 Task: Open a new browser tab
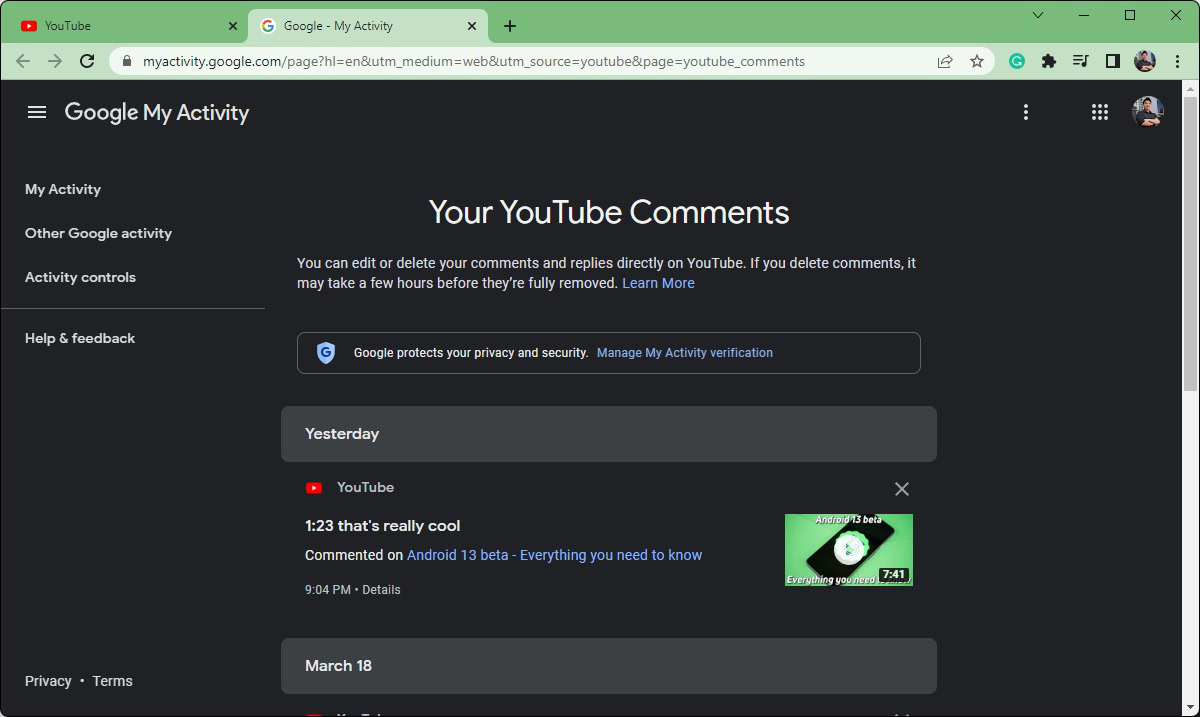click(x=510, y=26)
